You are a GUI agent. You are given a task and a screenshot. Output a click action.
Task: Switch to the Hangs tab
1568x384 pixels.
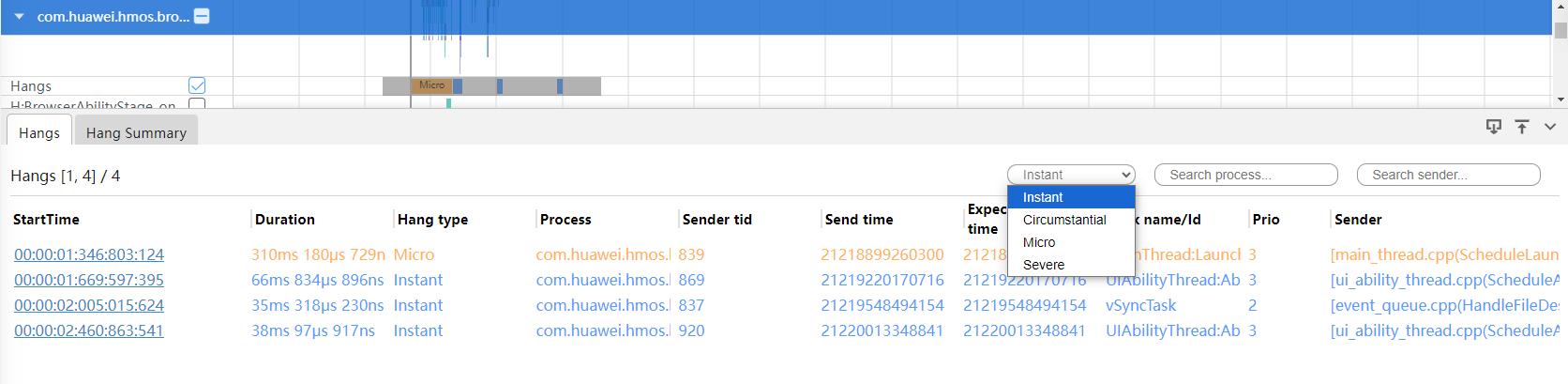39,132
